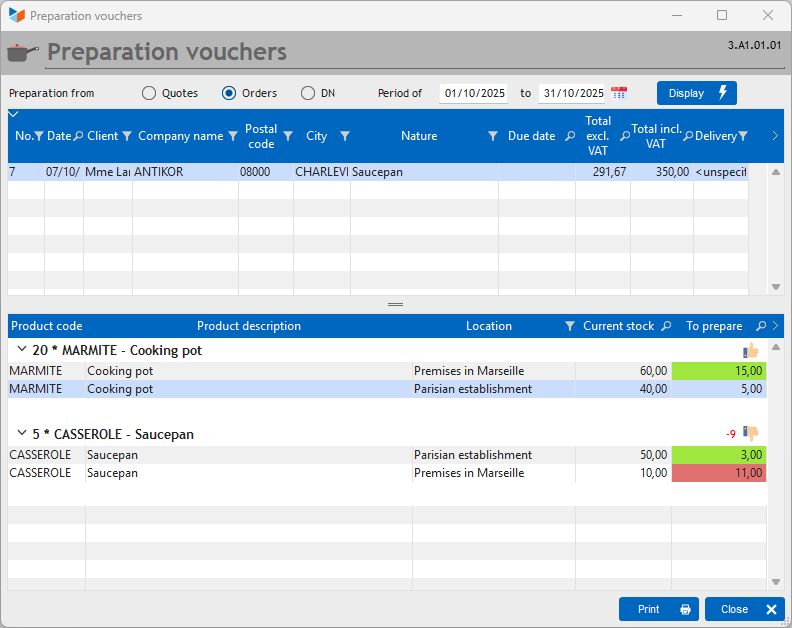Search the Current stock column

click(x=666, y=326)
